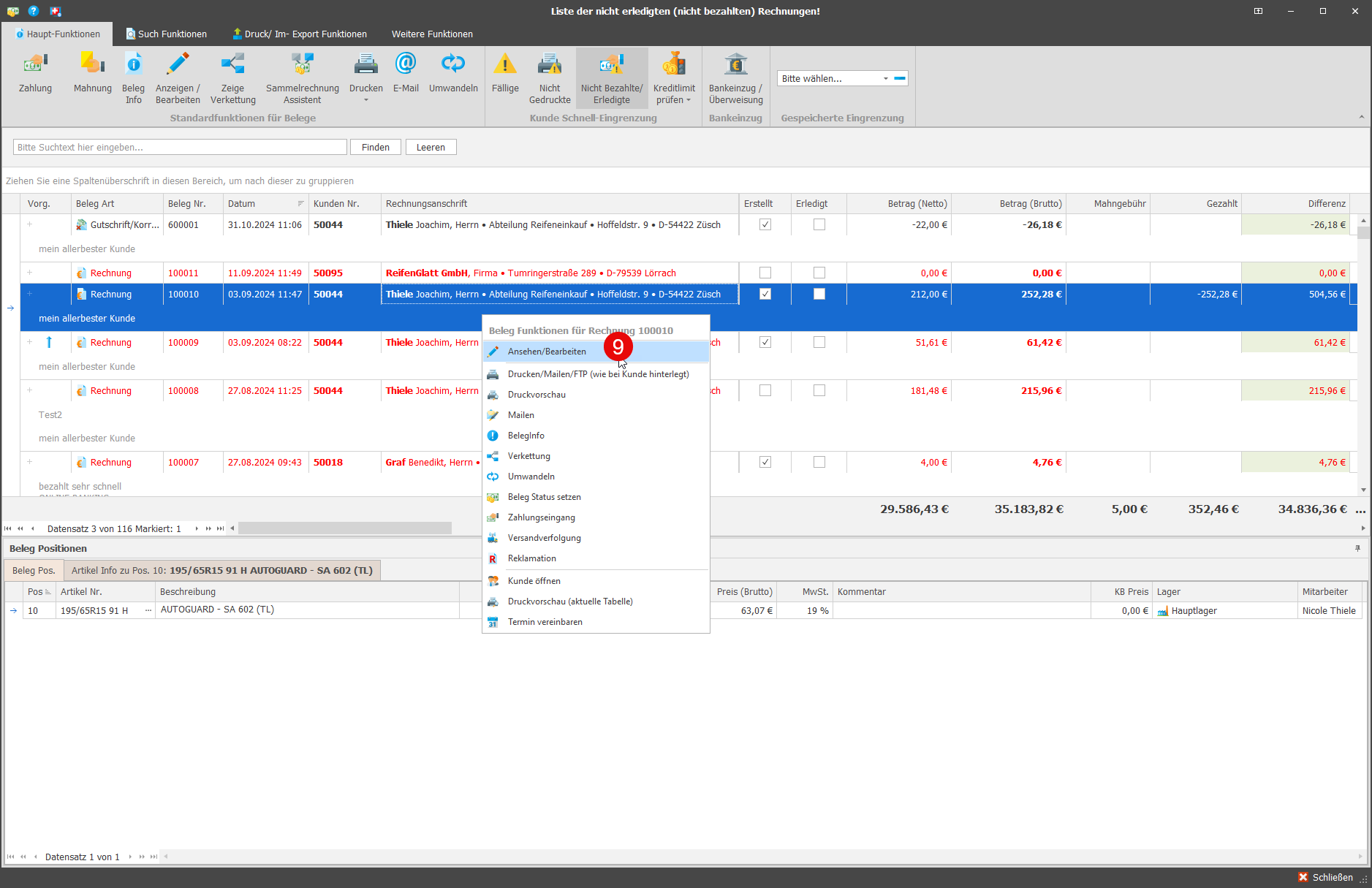Click the Datum column header

coord(265,204)
